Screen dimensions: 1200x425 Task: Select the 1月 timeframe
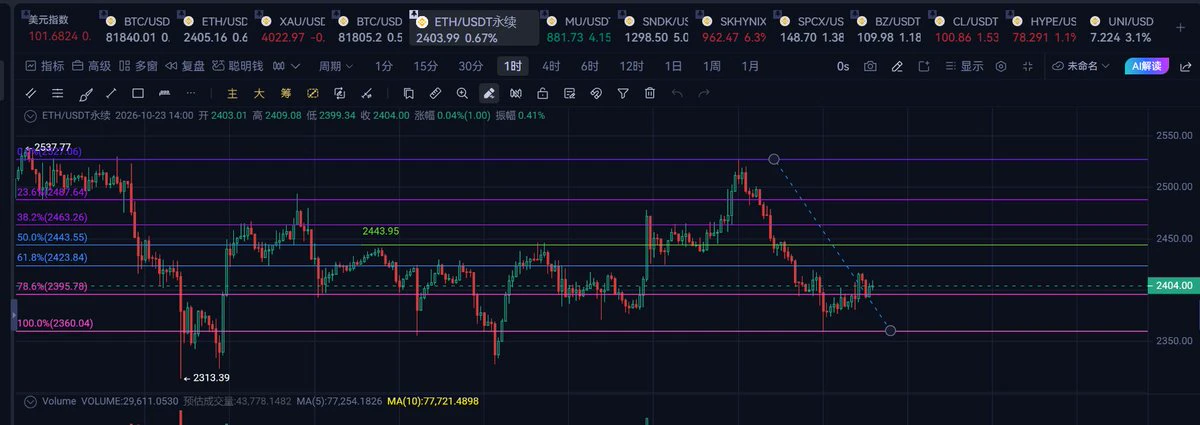[x=750, y=66]
